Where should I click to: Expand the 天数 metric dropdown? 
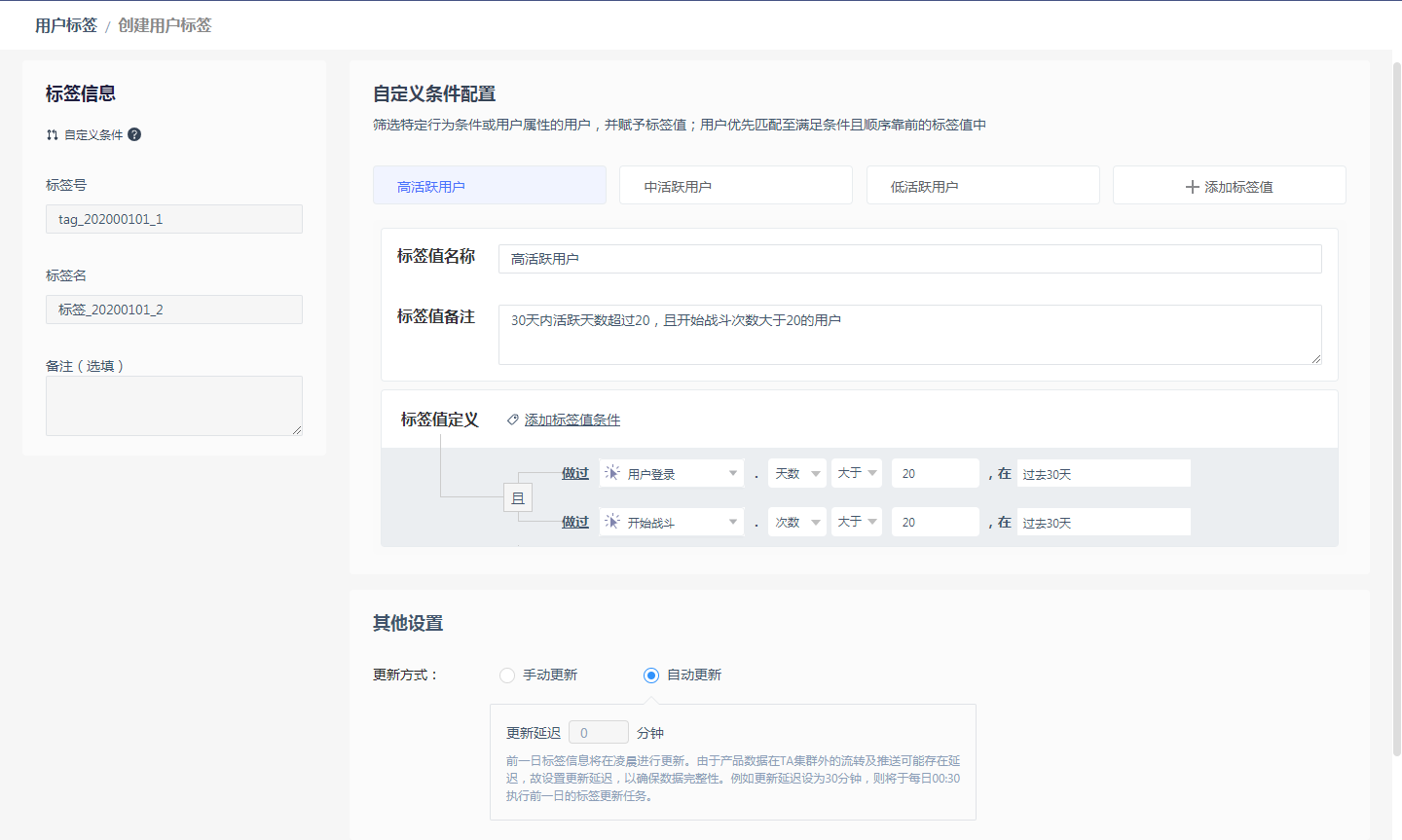point(796,473)
